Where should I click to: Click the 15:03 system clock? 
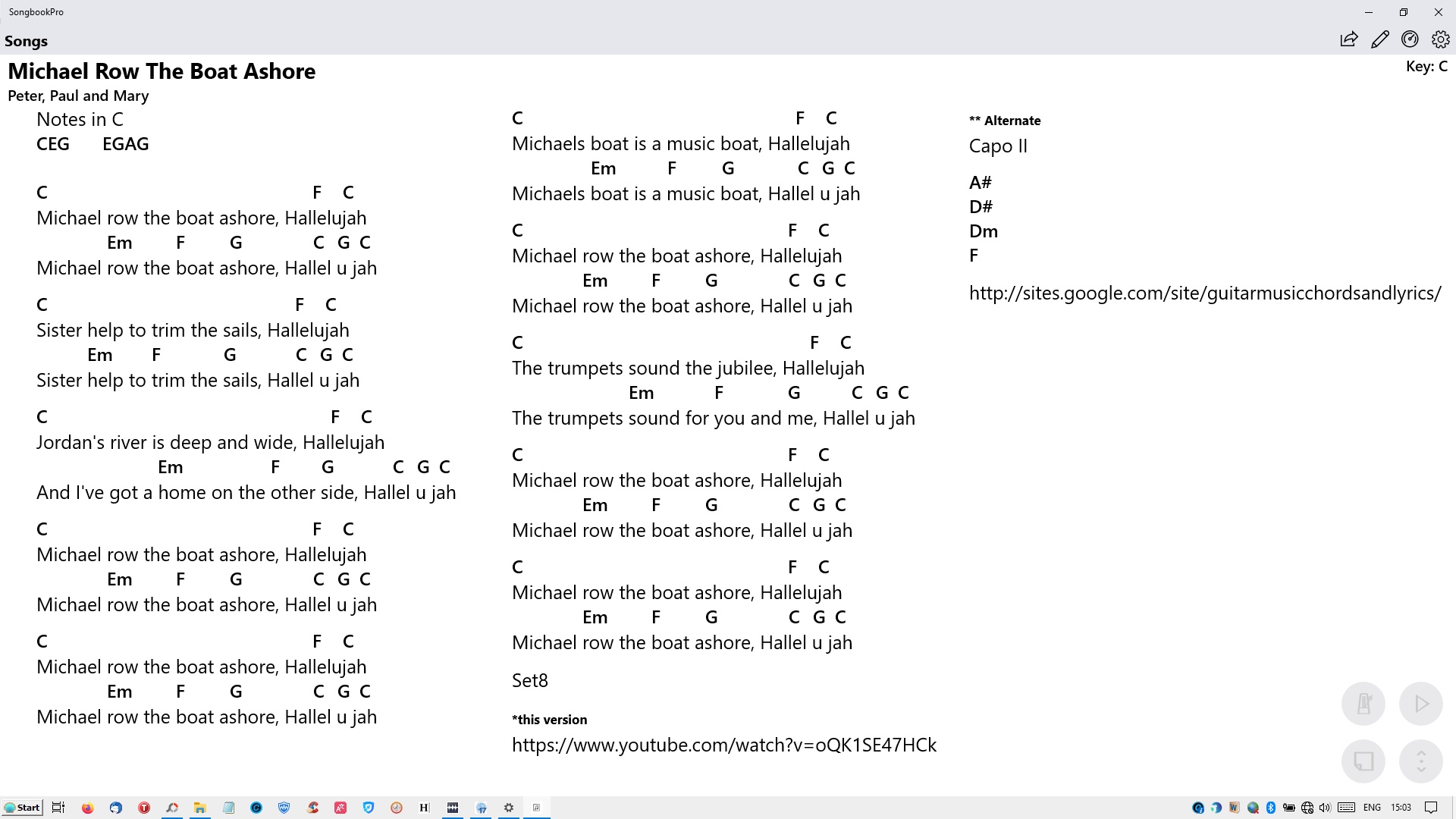tap(1401, 808)
